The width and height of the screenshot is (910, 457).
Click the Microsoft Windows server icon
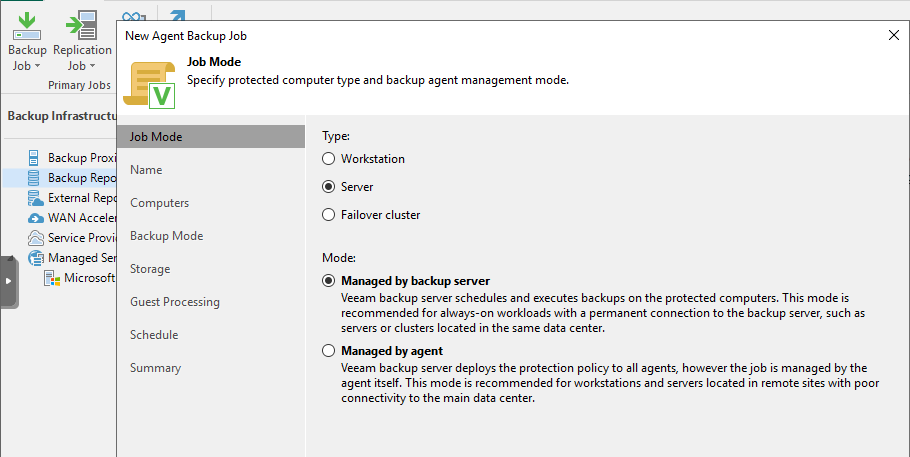(x=52, y=278)
